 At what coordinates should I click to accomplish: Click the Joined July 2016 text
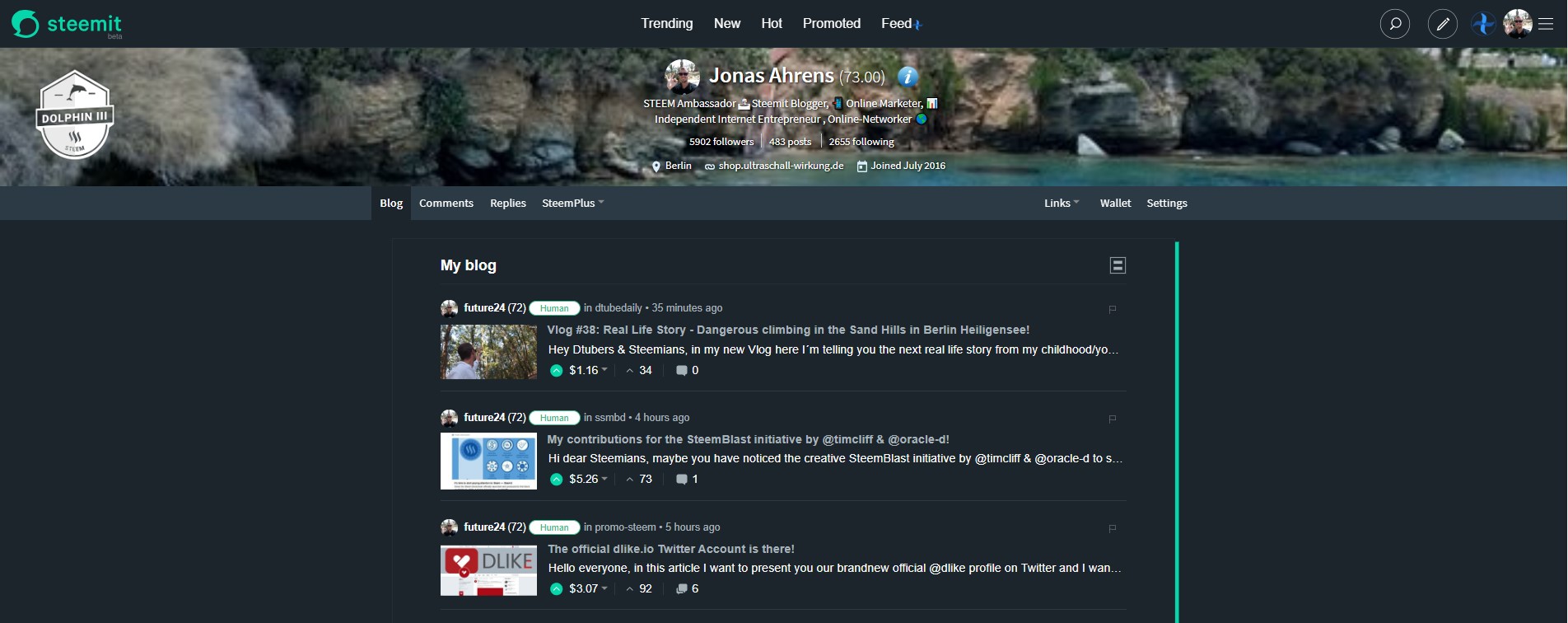click(x=908, y=166)
